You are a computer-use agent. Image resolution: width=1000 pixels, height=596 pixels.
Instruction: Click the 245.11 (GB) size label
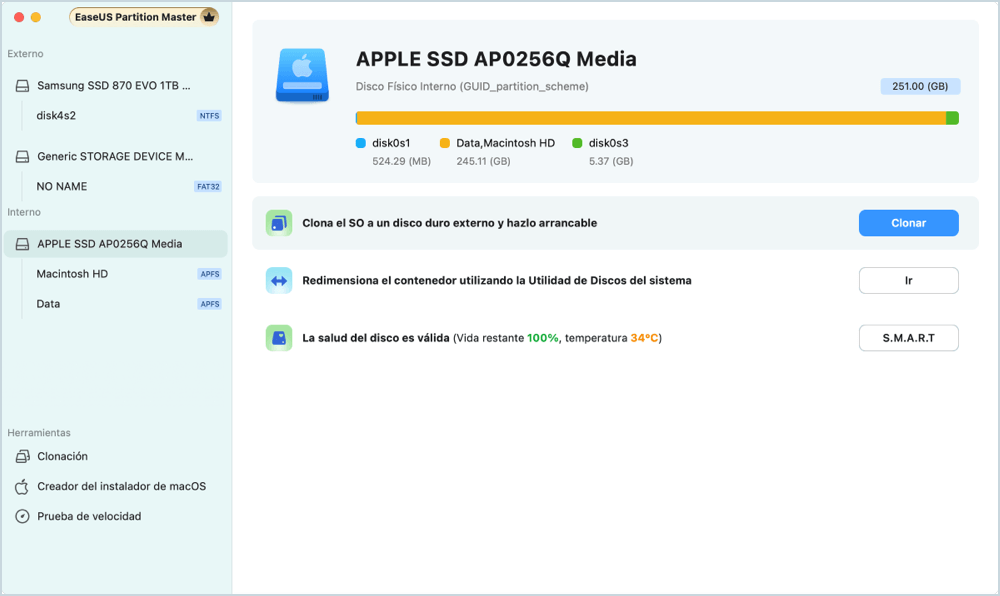pos(483,161)
